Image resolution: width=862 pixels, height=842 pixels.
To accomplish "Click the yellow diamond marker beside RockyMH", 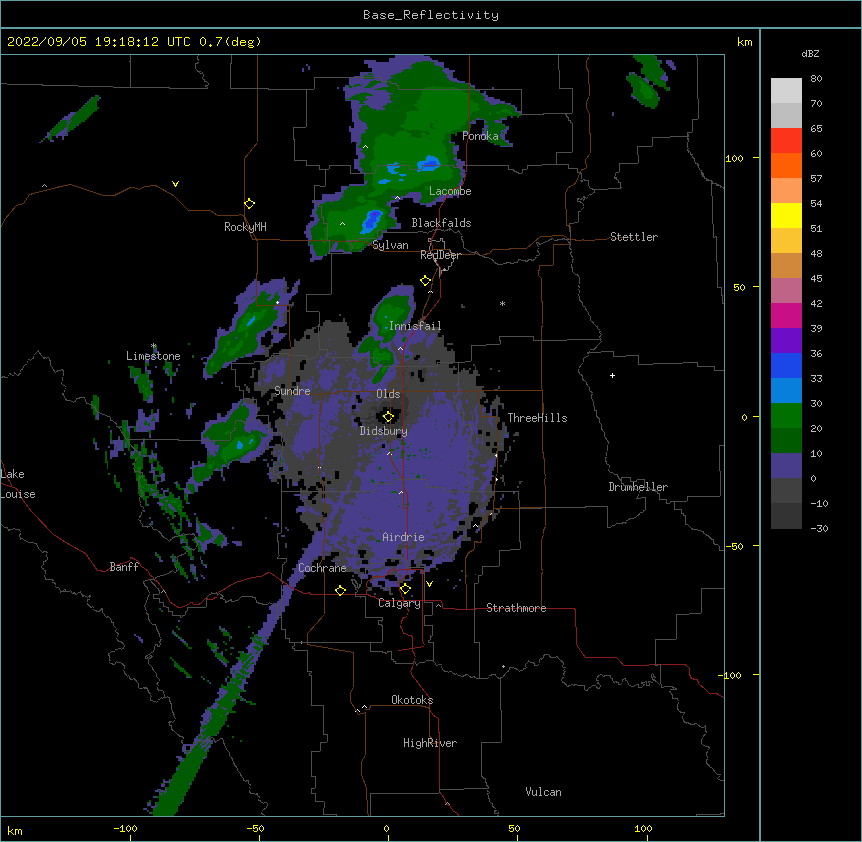I will coord(250,204).
